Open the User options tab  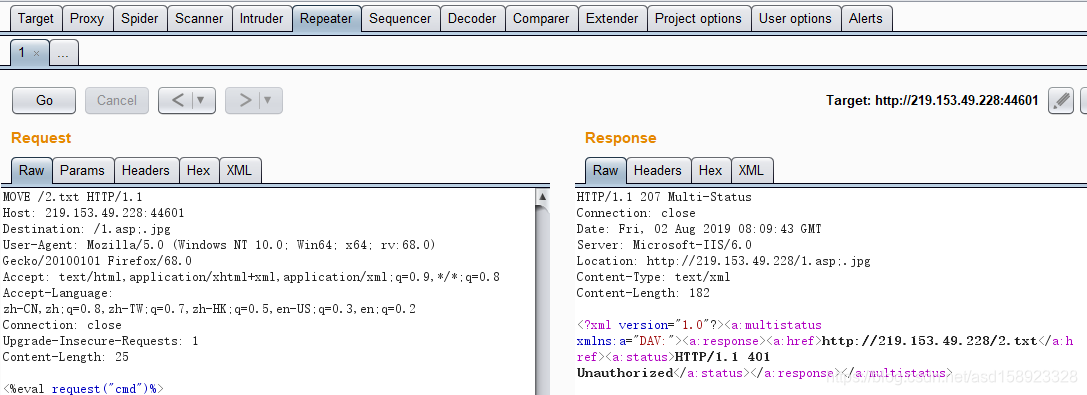795,19
